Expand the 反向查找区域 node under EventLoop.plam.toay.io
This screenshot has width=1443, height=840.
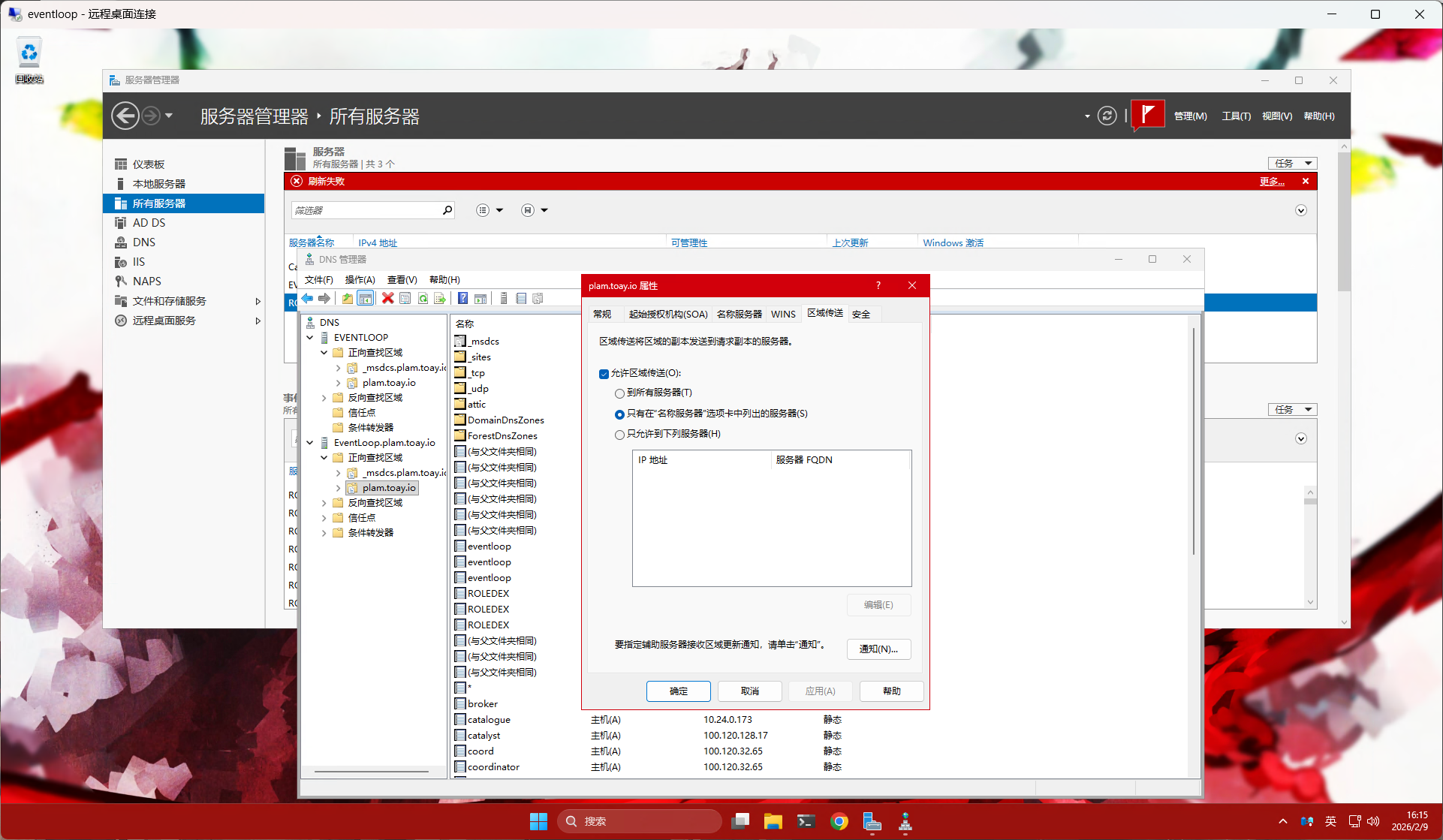coord(324,503)
